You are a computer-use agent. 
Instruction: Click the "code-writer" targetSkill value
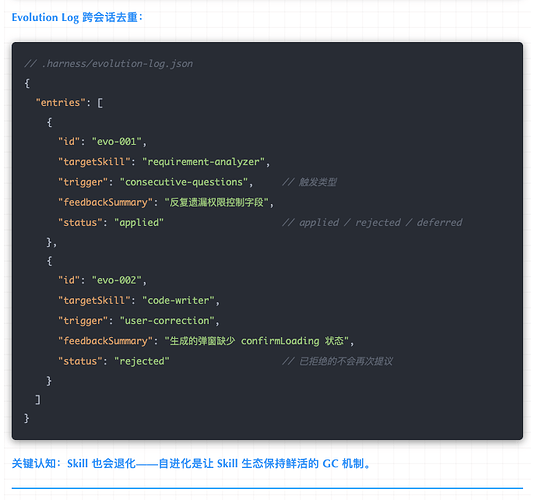pos(178,301)
